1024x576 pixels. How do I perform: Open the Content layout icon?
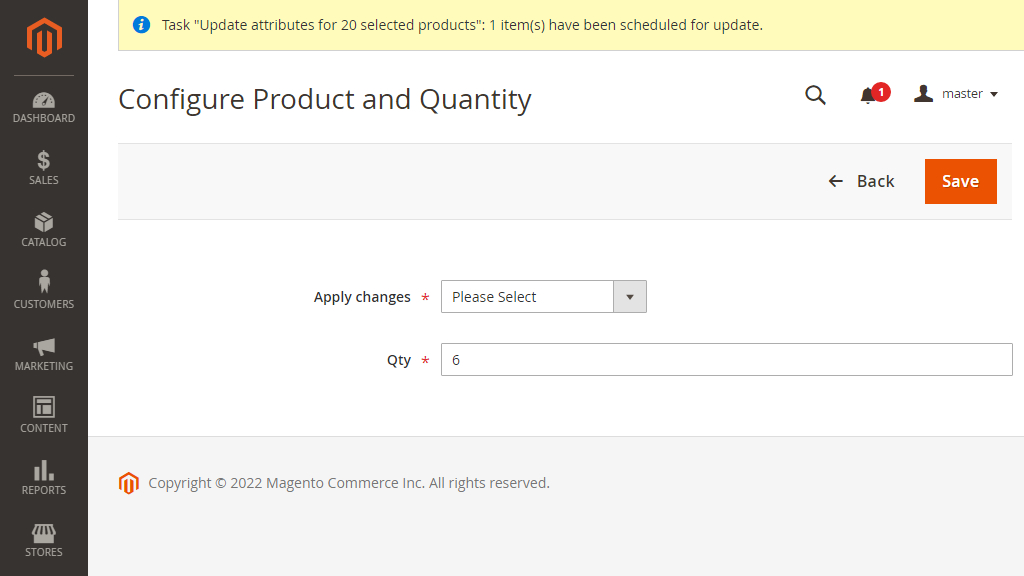tap(44, 407)
